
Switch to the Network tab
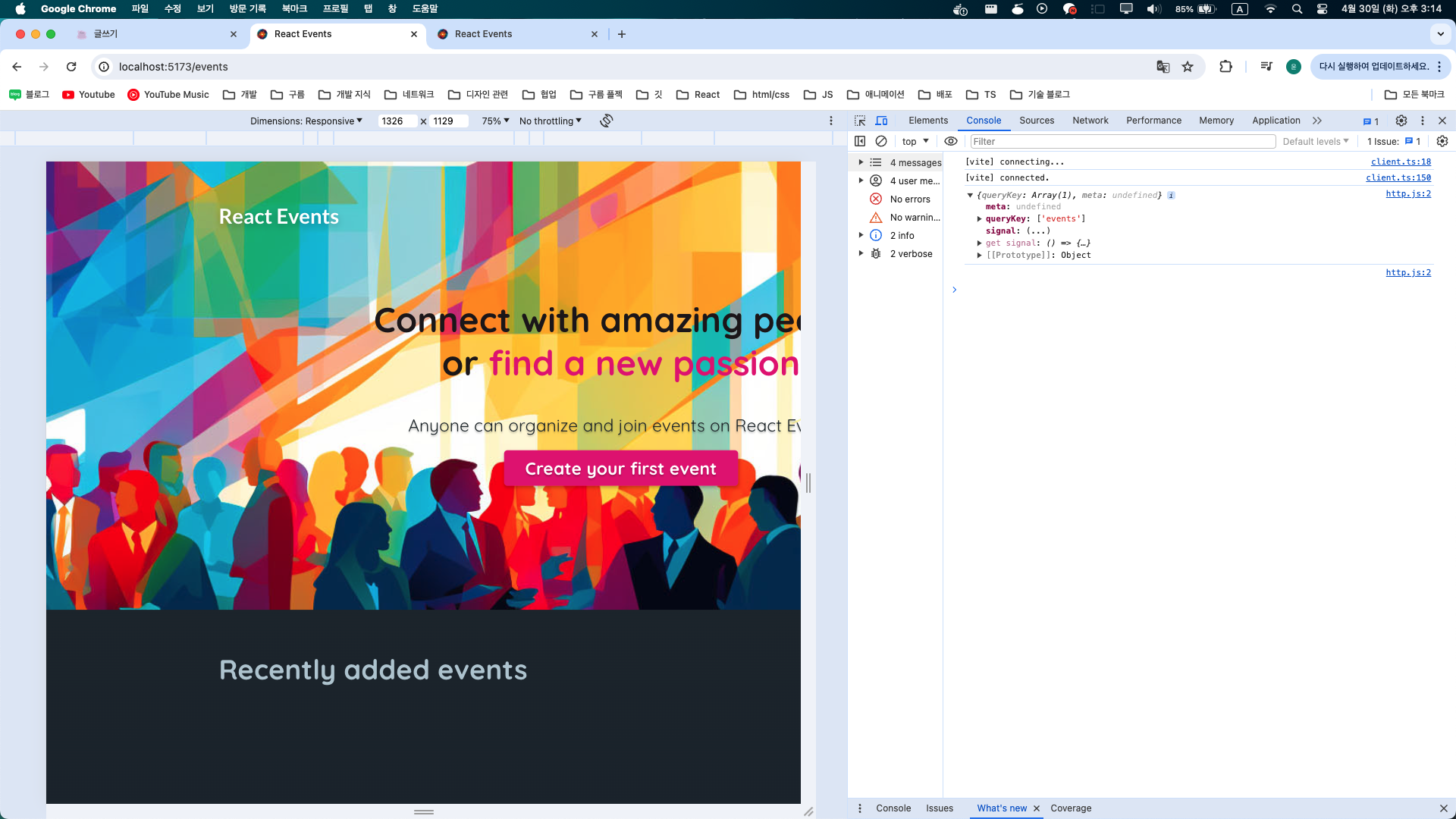pos(1090,121)
